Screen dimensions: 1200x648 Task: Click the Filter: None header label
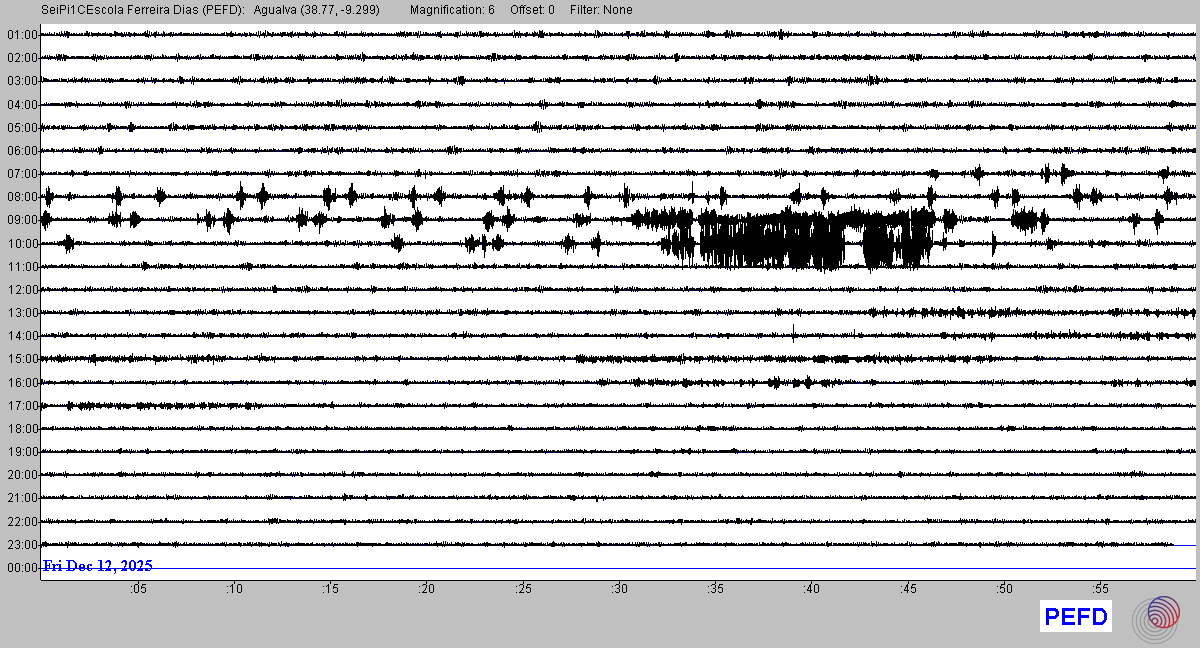click(x=602, y=10)
